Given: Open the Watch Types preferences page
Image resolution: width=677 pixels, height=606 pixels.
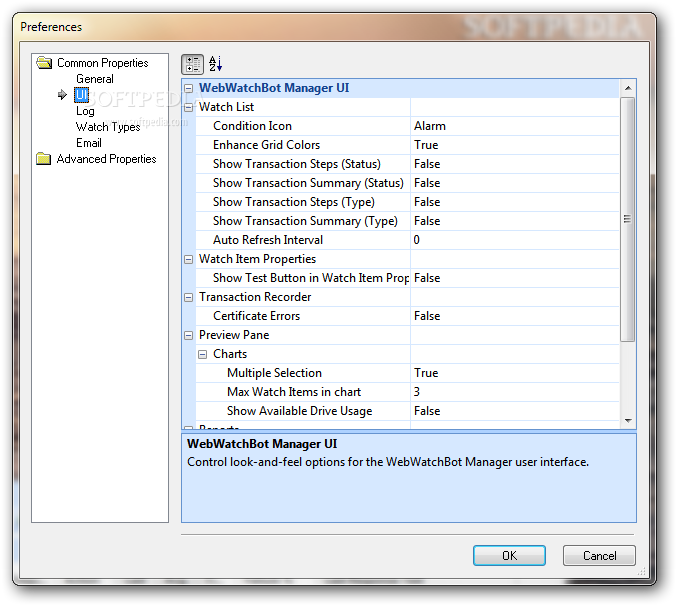Looking at the screenshot, I should point(108,127).
